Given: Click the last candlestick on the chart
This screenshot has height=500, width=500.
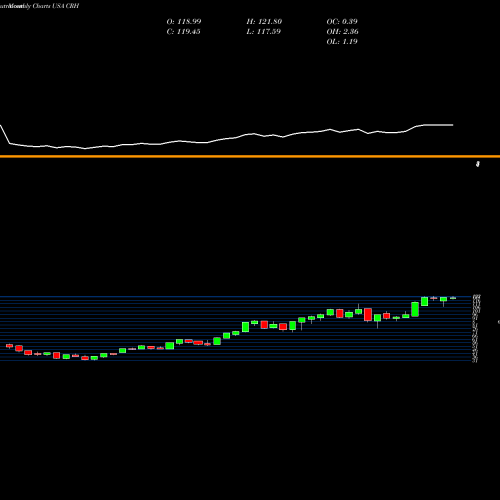Looking at the screenshot, I should pyautogui.click(x=453, y=298).
